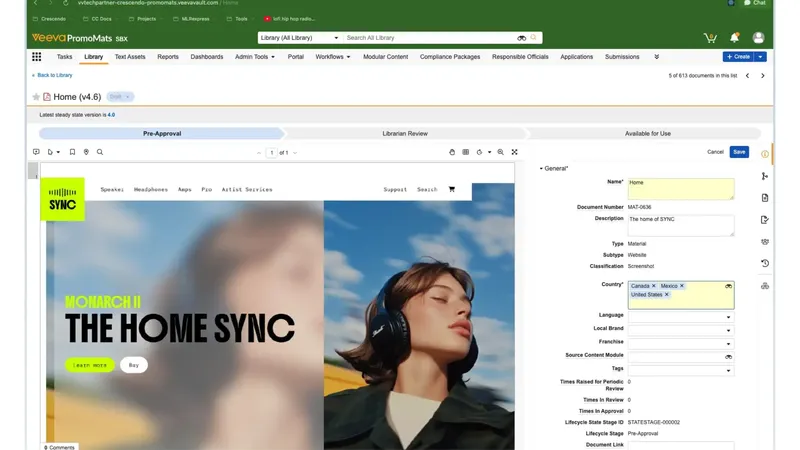Click the Description text field

click(x=681, y=225)
